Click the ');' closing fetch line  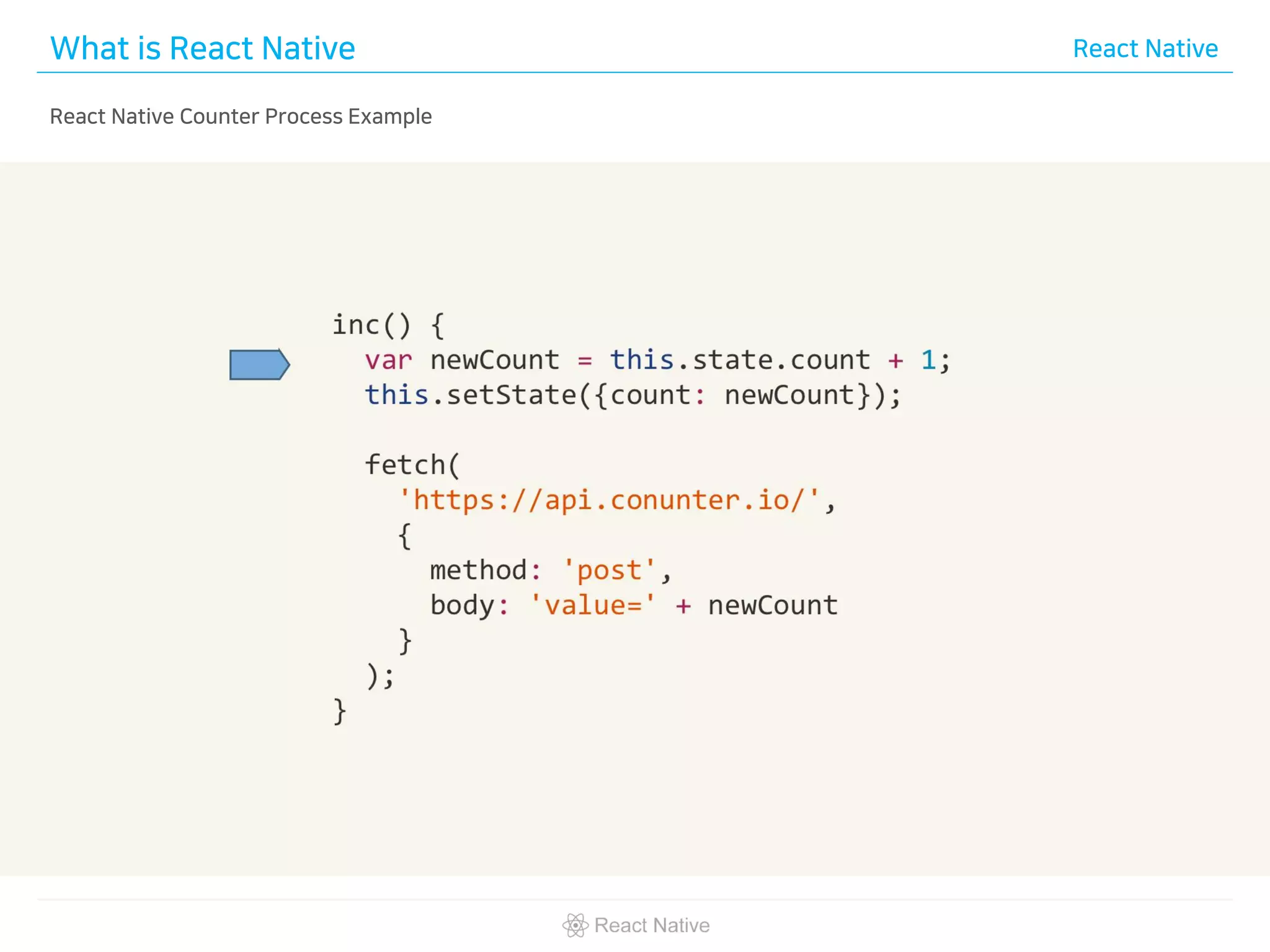point(380,676)
